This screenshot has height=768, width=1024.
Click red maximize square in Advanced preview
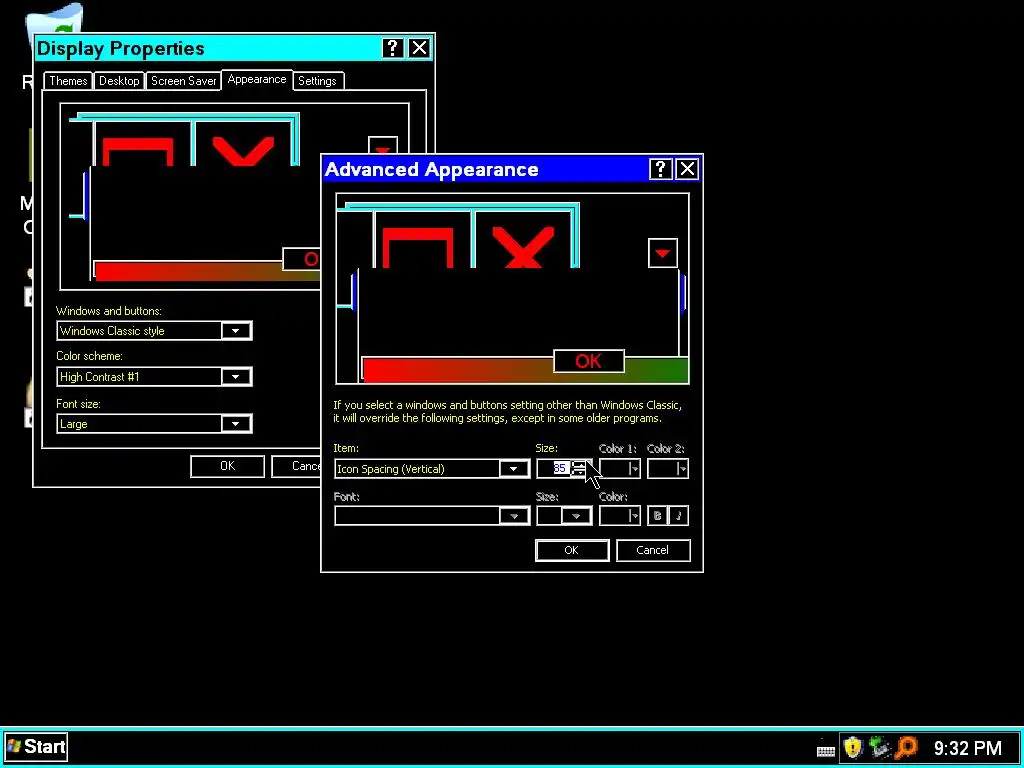pyautogui.click(x=417, y=248)
